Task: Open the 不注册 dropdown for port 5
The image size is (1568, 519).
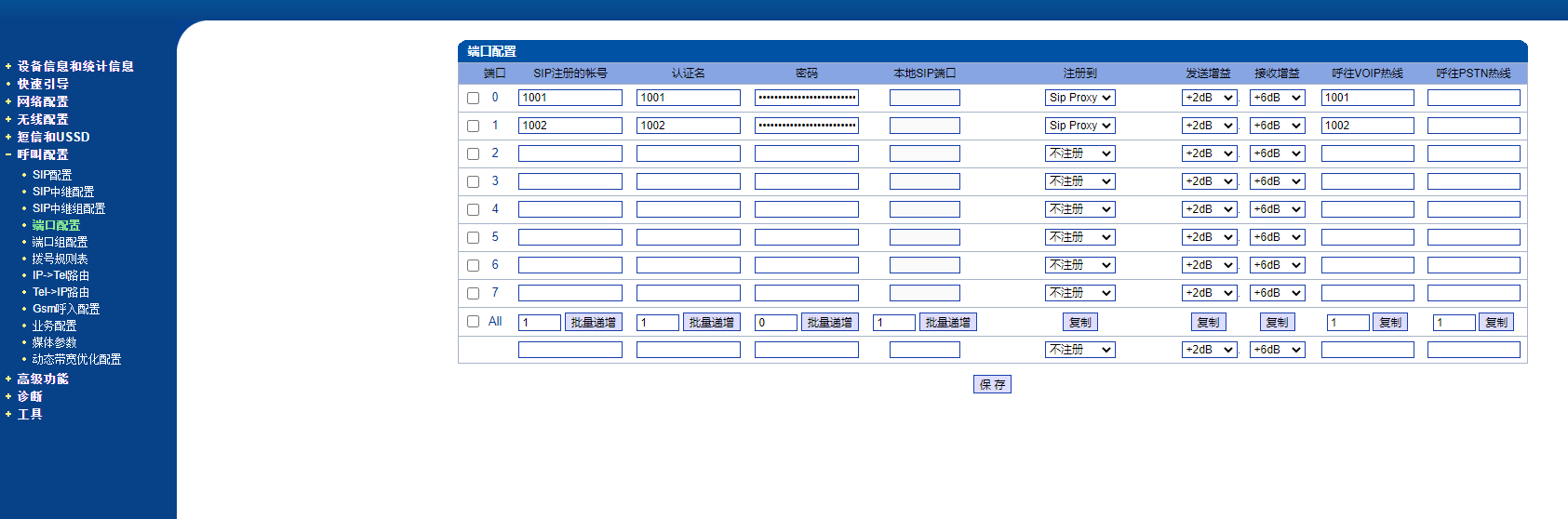Action: [x=1079, y=237]
